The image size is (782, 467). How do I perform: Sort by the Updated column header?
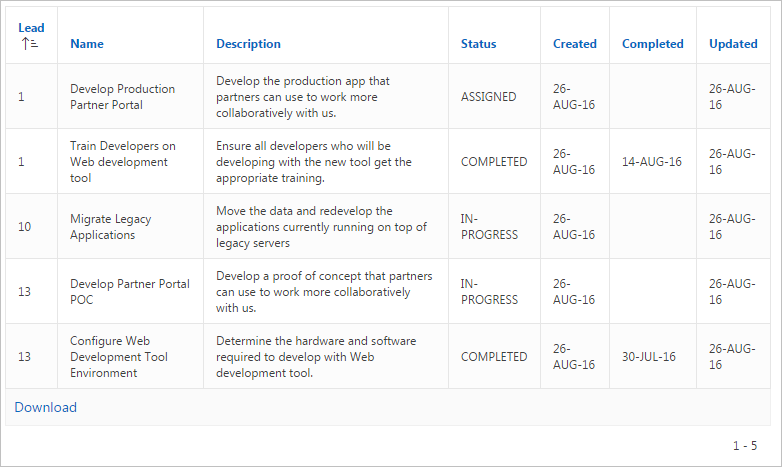pos(733,44)
